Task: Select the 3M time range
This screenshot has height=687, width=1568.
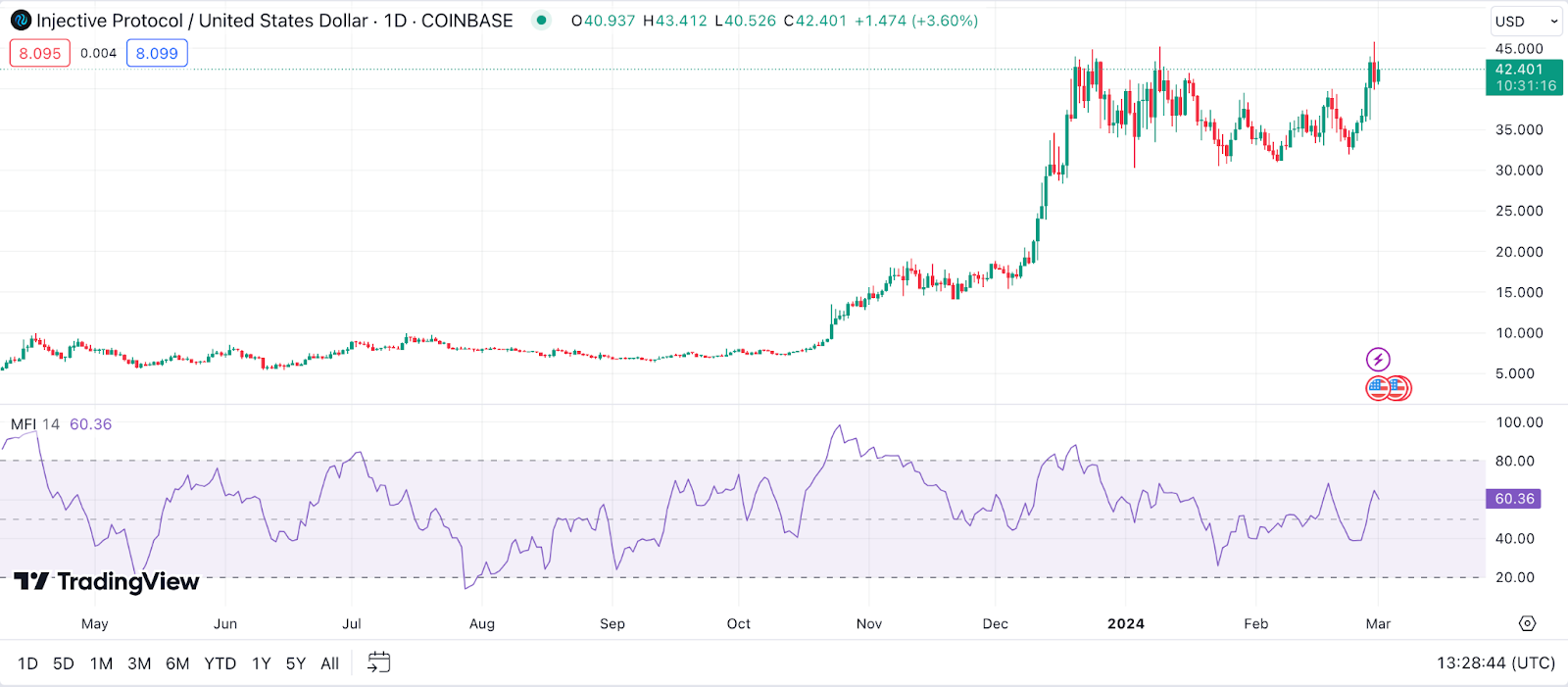Action: pos(139,663)
